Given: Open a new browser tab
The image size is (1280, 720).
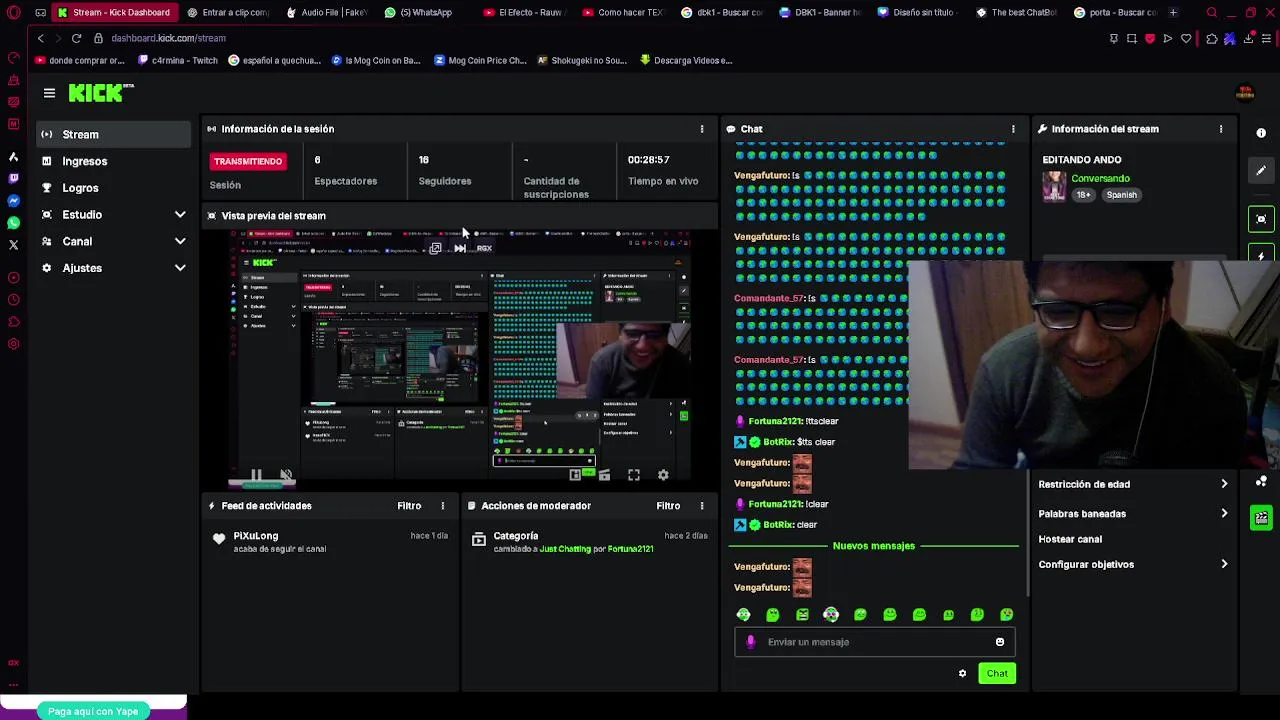Looking at the screenshot, I should click(1173, 12).
